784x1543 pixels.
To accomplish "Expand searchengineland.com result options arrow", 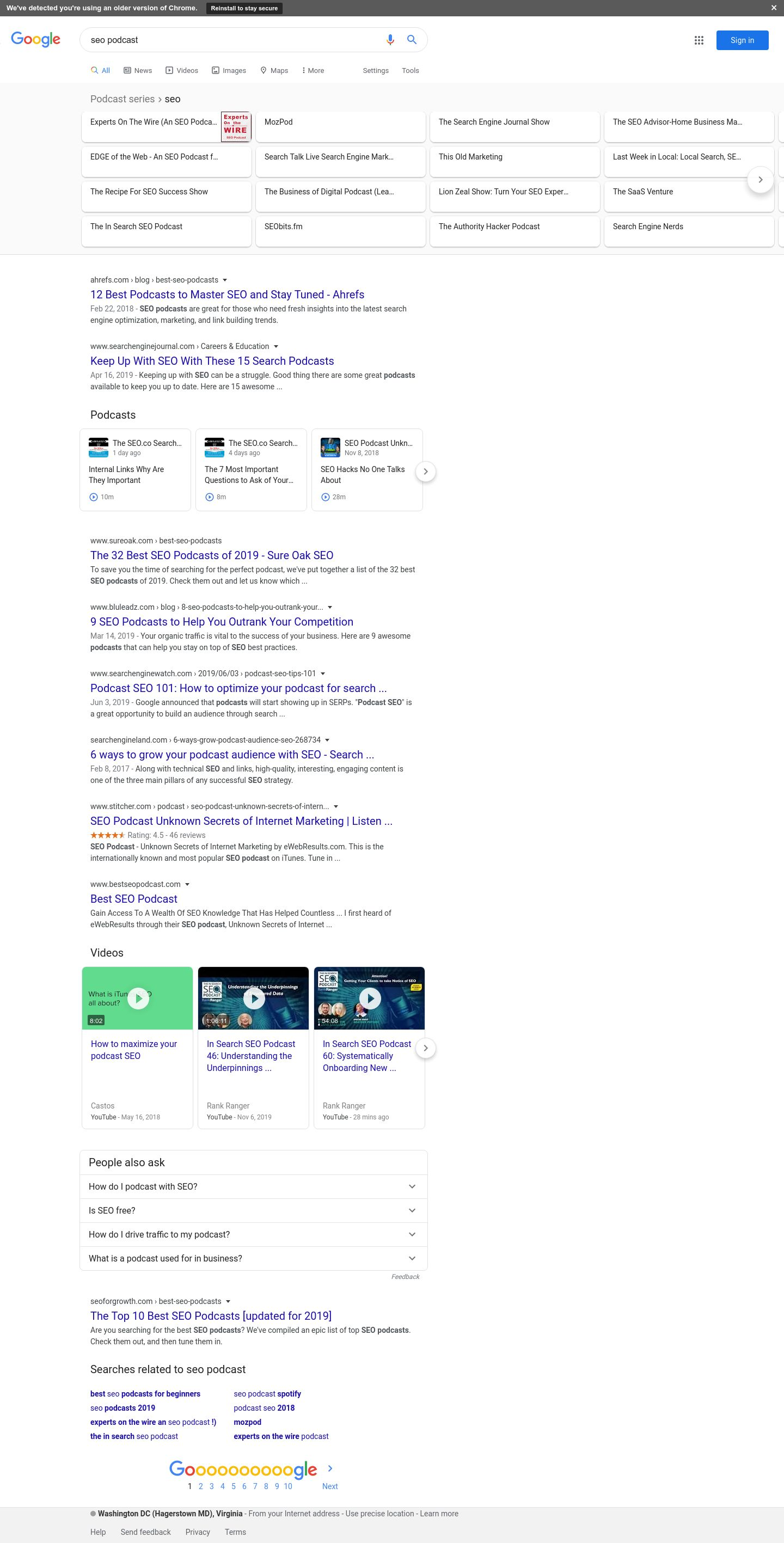I will coord(327,740).
